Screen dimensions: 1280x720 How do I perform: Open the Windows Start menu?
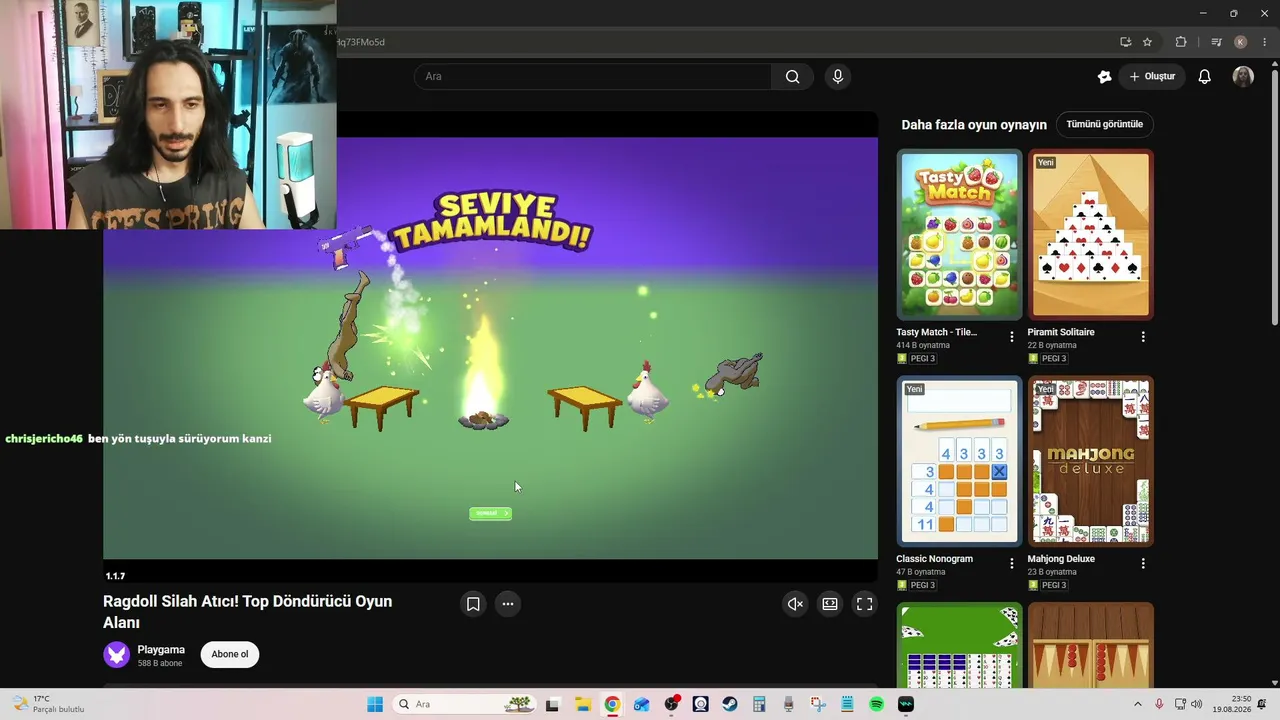(x=375, y=705)
